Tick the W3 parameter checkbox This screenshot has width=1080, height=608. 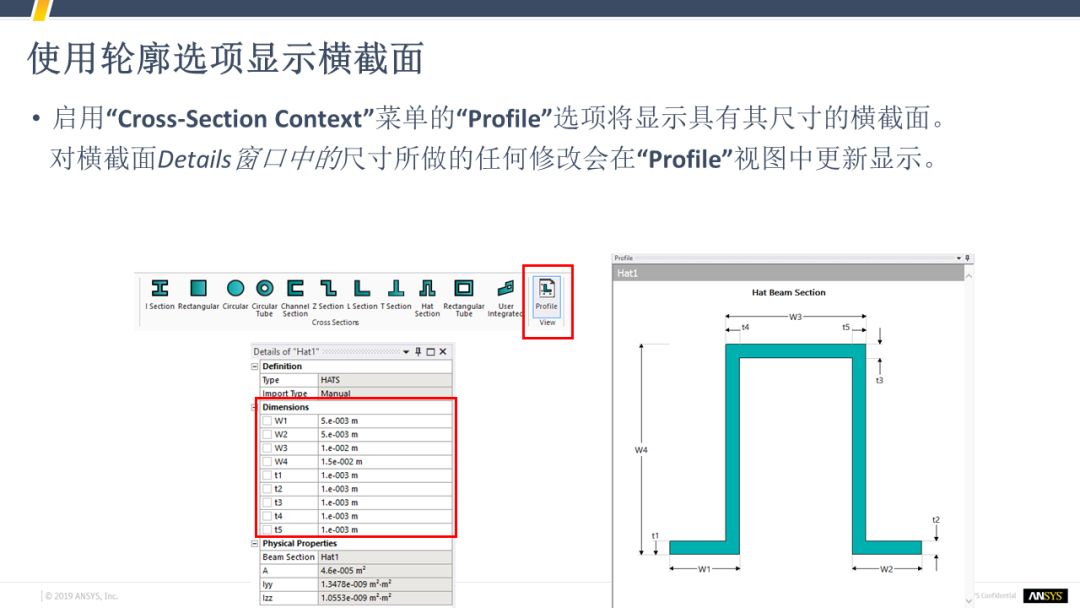[267, 448]
